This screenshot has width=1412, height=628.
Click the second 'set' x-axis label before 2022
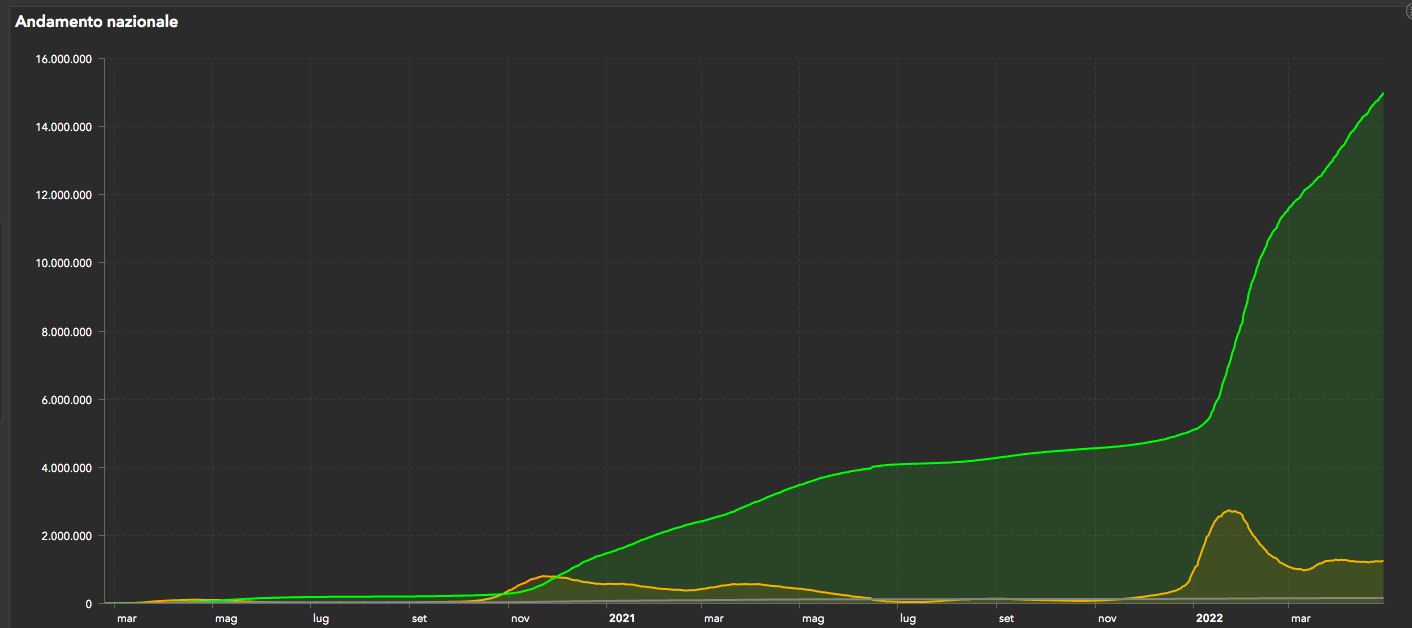point(1006,619)
